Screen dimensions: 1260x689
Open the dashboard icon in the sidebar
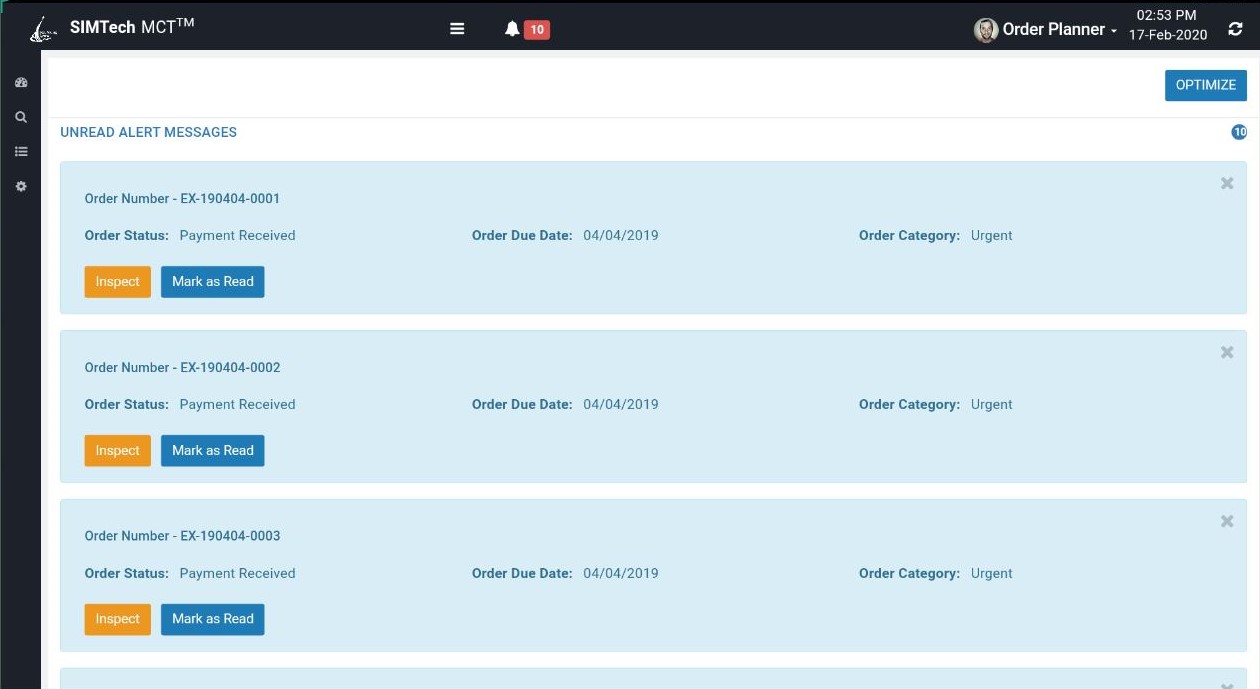coord(21,83)
